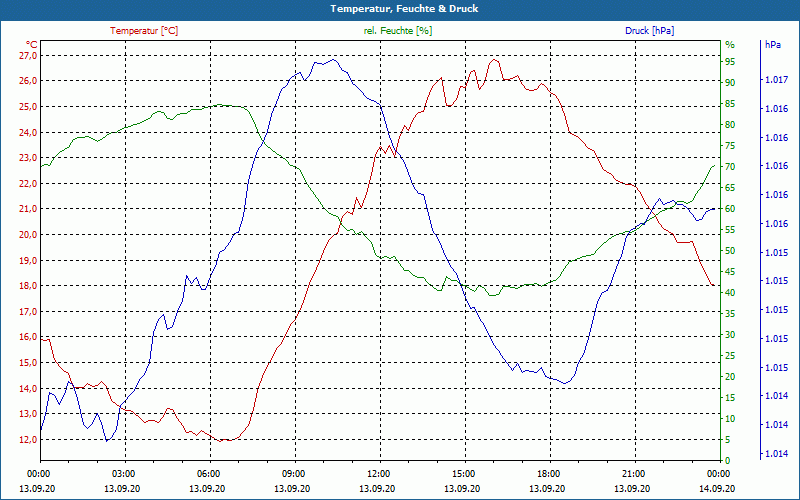Viewport: 800px width, 500px height.
Task: Pick the 14,0 temperature axis value
Action: pyautogui.click(x=28, y=388)
